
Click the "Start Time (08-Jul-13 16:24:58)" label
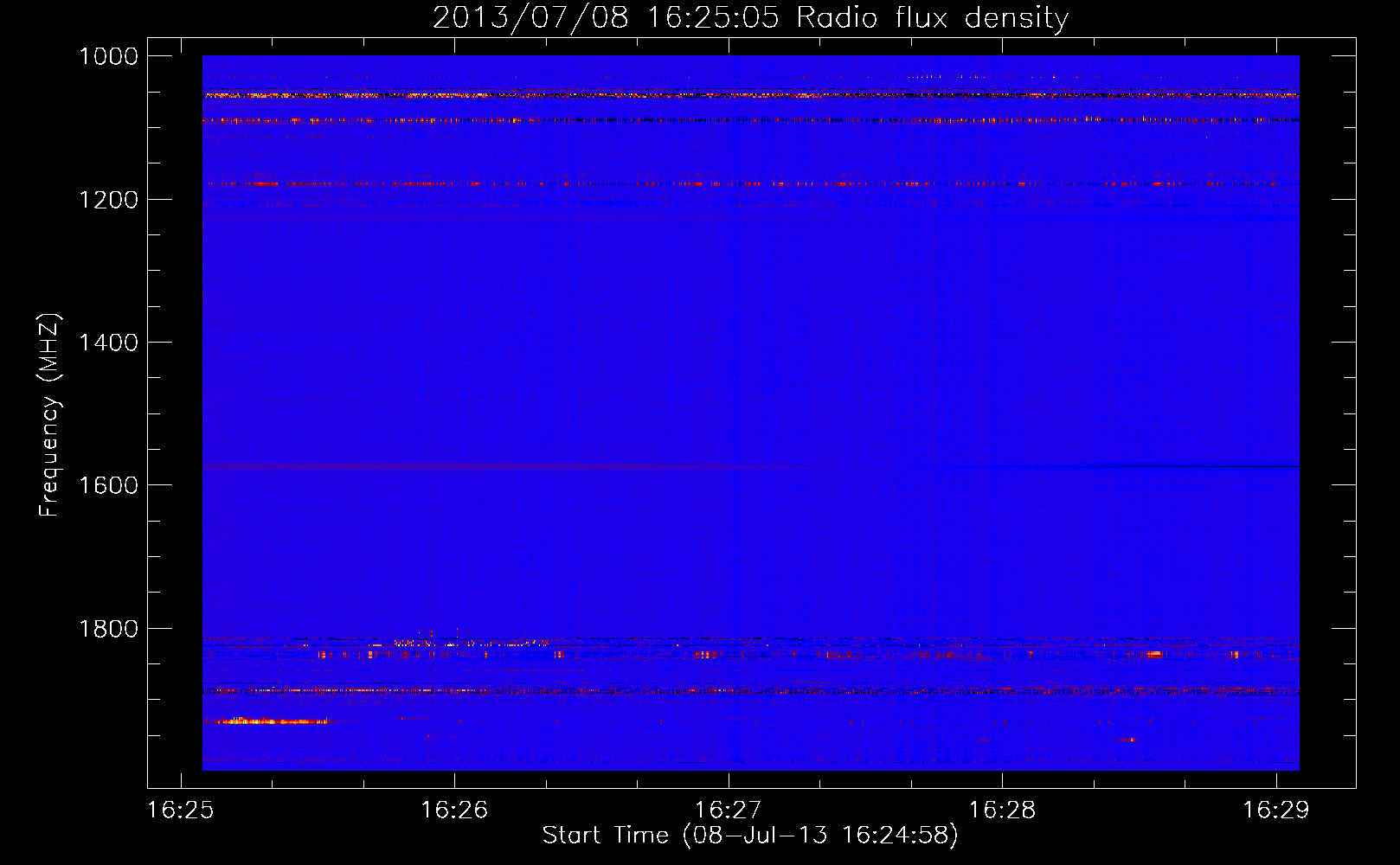click(x=750, y=836)
